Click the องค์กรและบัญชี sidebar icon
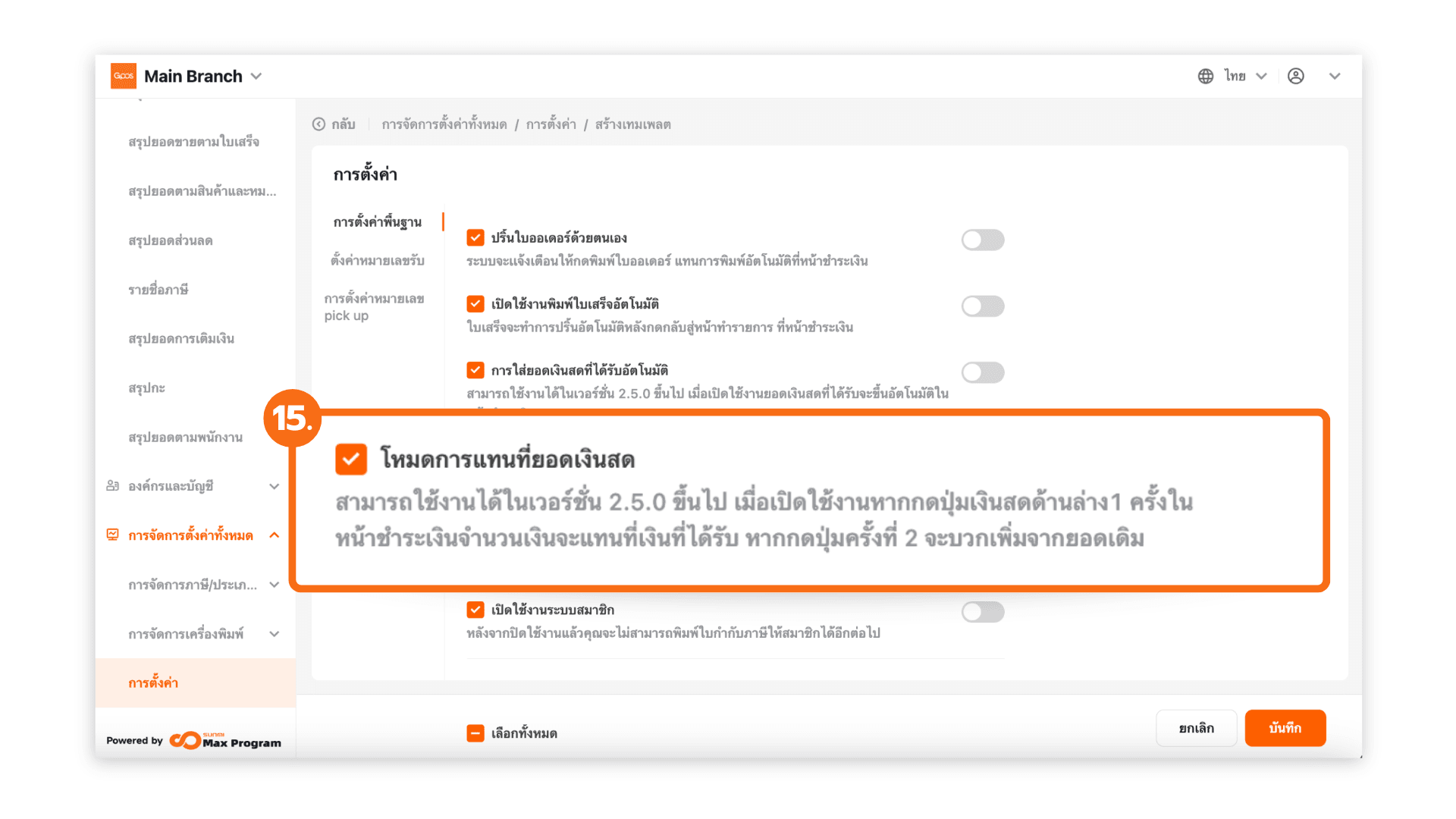Viewport: 1456px width, 819px height. click(x=112, y=486)
